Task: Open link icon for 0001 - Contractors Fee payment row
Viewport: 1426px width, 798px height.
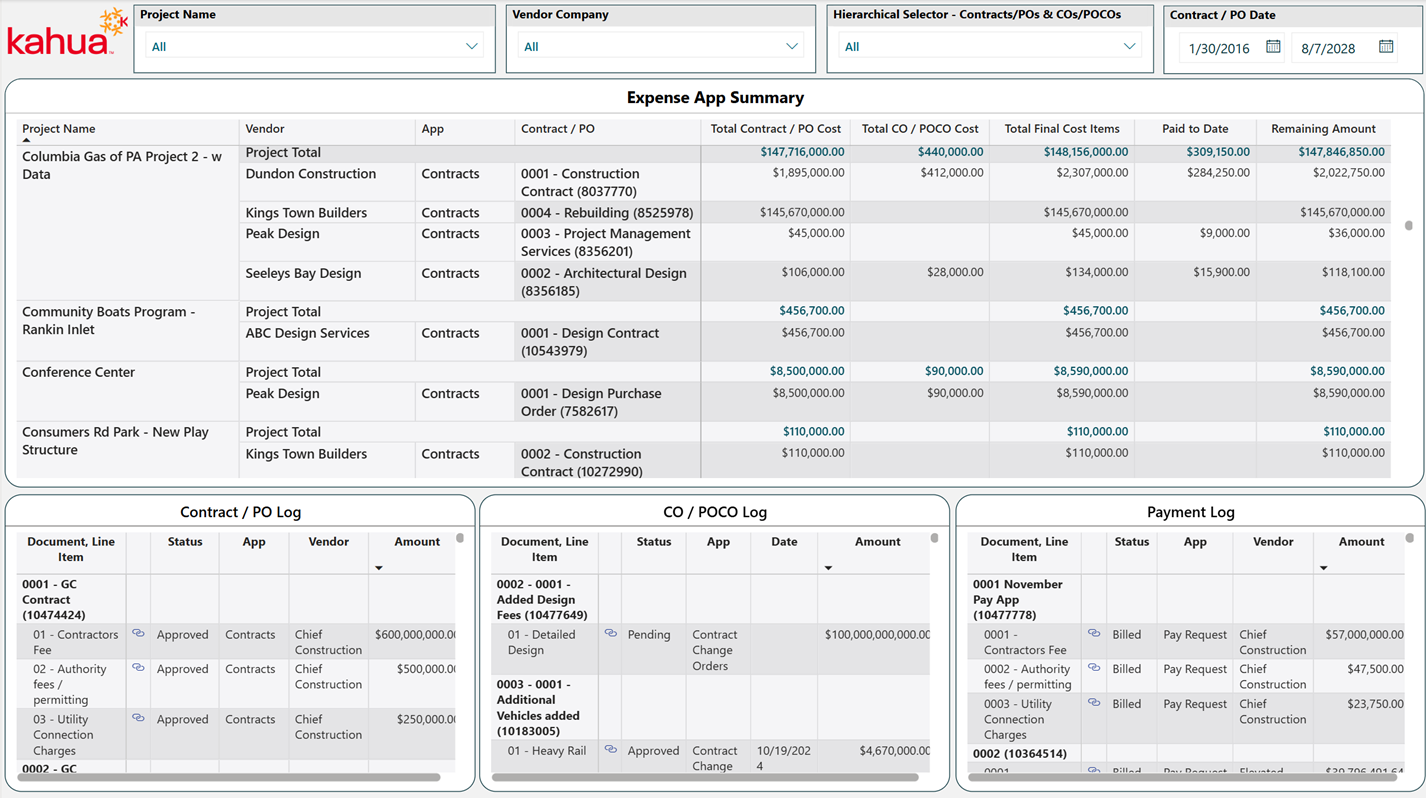Action: 1094,634
